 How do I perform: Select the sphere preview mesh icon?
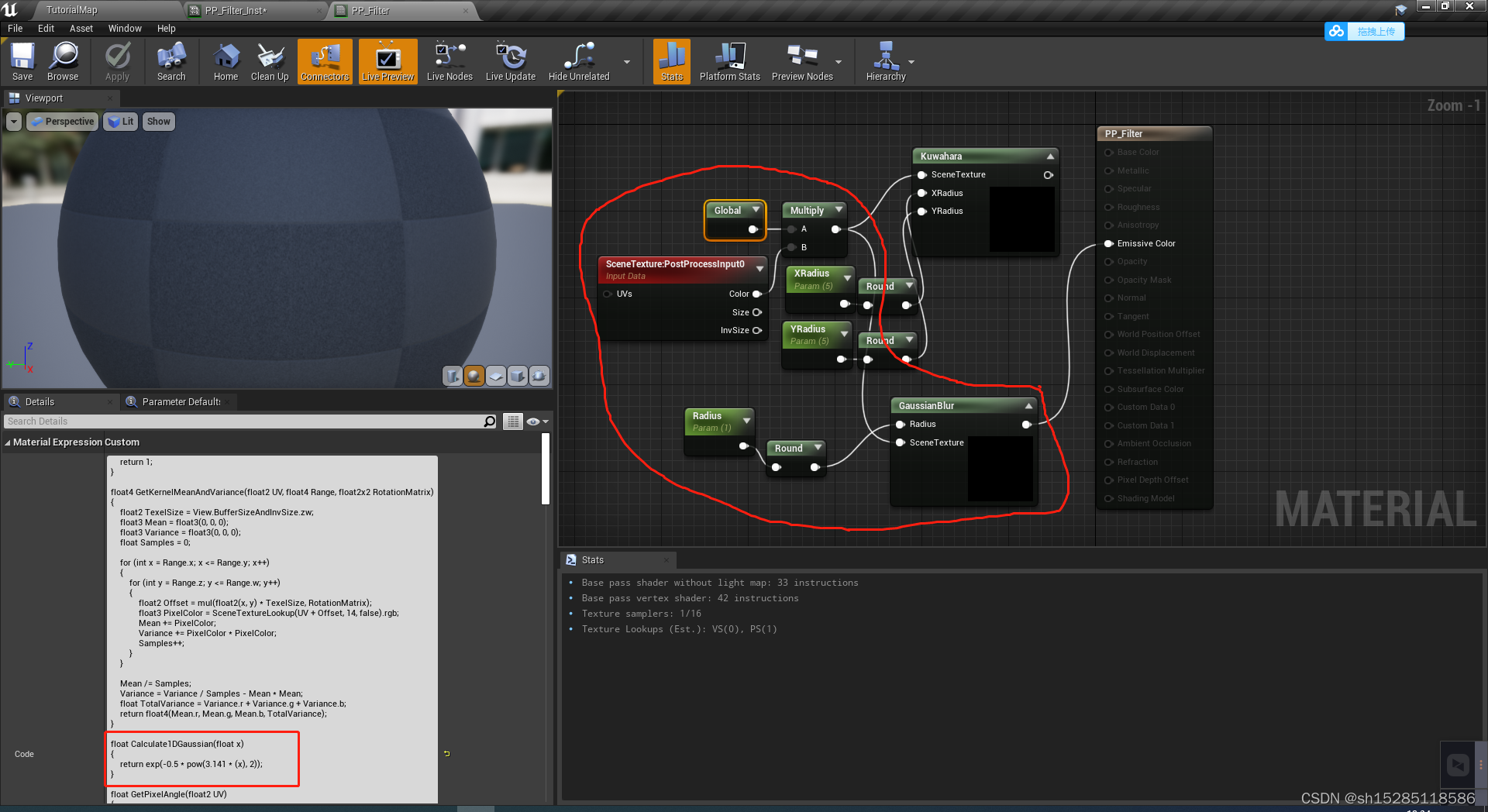(x=474, y=377)
